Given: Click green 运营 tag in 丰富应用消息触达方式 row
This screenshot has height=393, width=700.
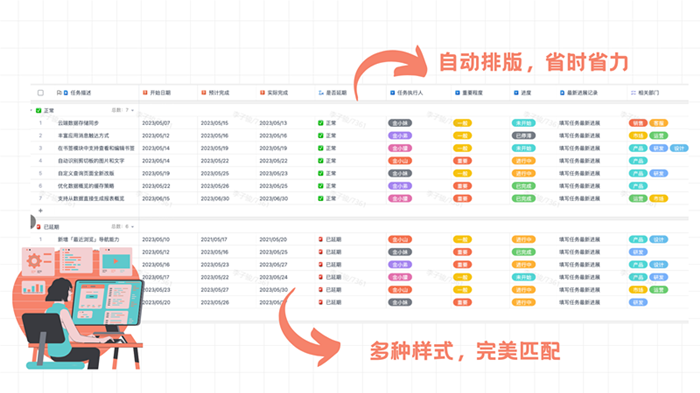Looking at the screenshot, I should (x=658, y=135).
